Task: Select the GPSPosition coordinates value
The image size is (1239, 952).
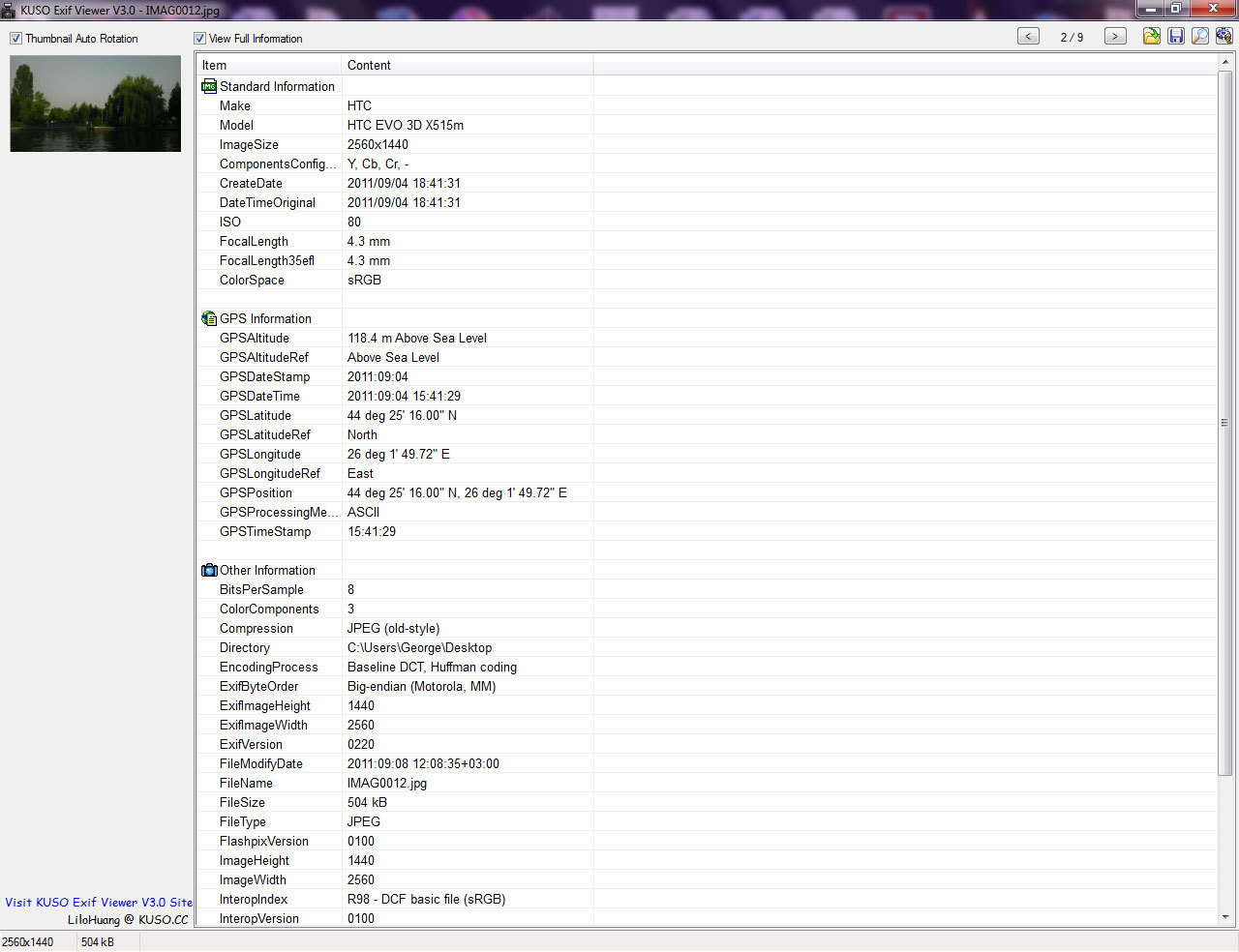Action: point(457,492)
